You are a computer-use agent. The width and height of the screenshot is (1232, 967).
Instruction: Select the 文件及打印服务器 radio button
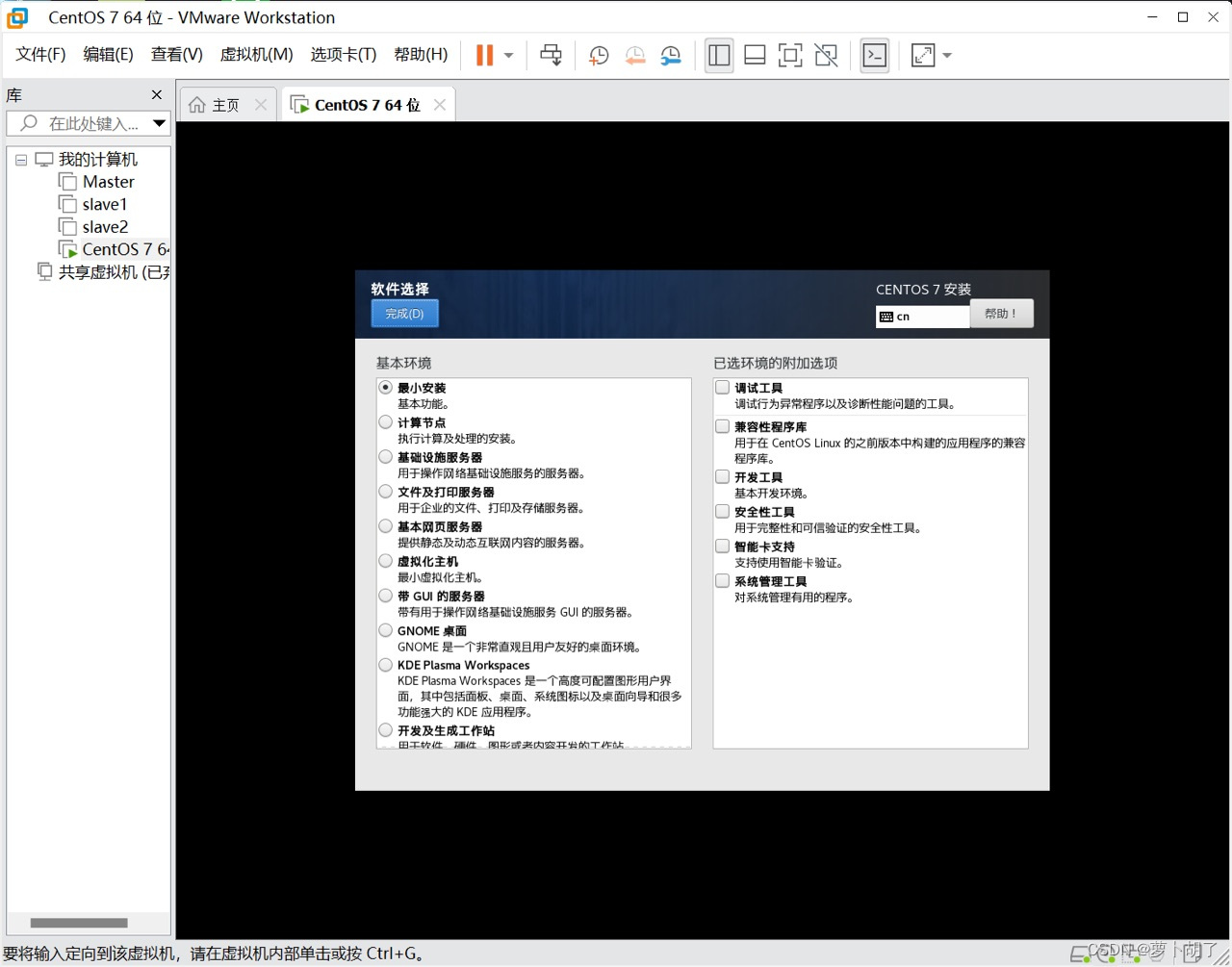point(386,492)
